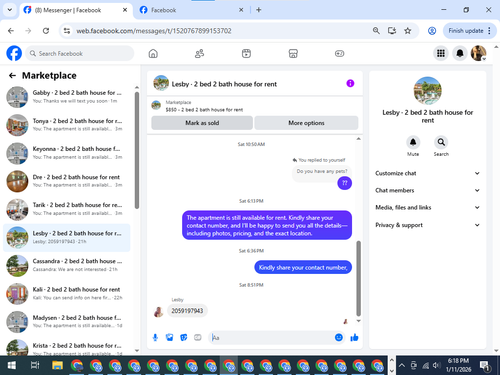Go back from Marketplace with the arrow
Image resolution: width=500 pixels, height=375 pixels.
click(12, 76)
